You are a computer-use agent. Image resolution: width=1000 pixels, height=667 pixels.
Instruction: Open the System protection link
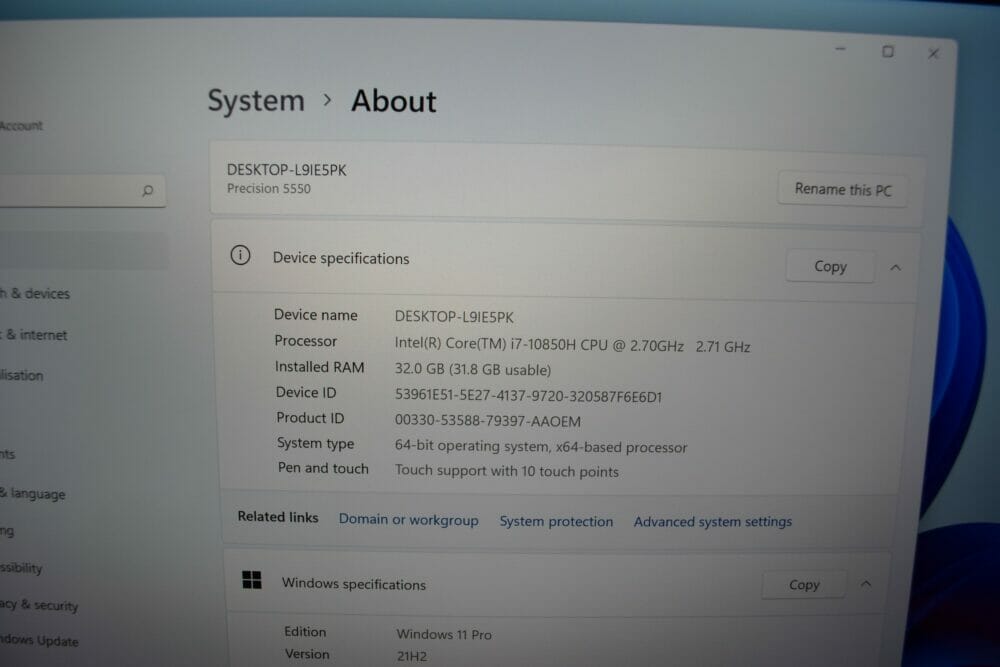tap(556, 521)
